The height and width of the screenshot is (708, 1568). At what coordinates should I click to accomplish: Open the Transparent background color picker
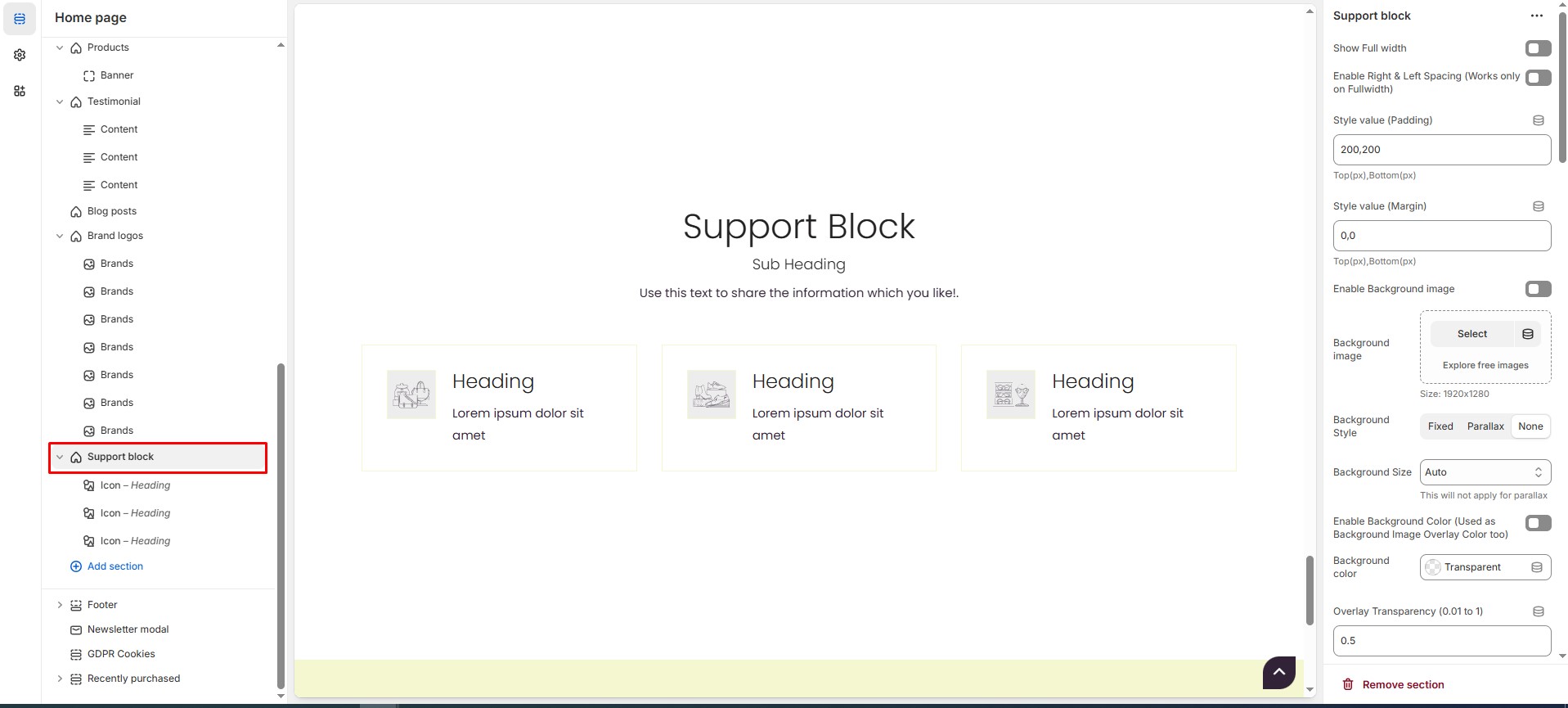tap(1472, 567)
